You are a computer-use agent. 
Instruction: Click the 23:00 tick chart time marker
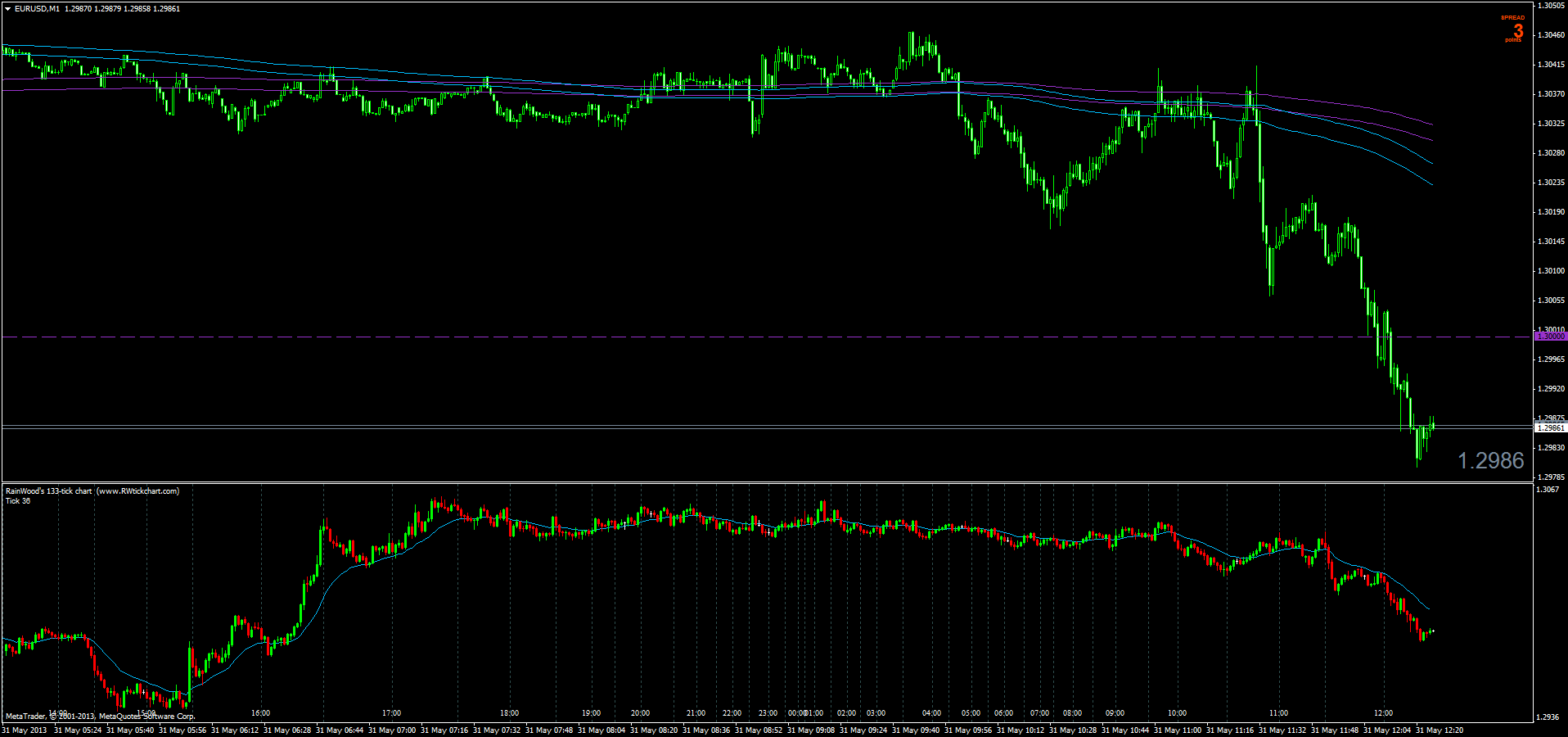(x=768, y=713)
